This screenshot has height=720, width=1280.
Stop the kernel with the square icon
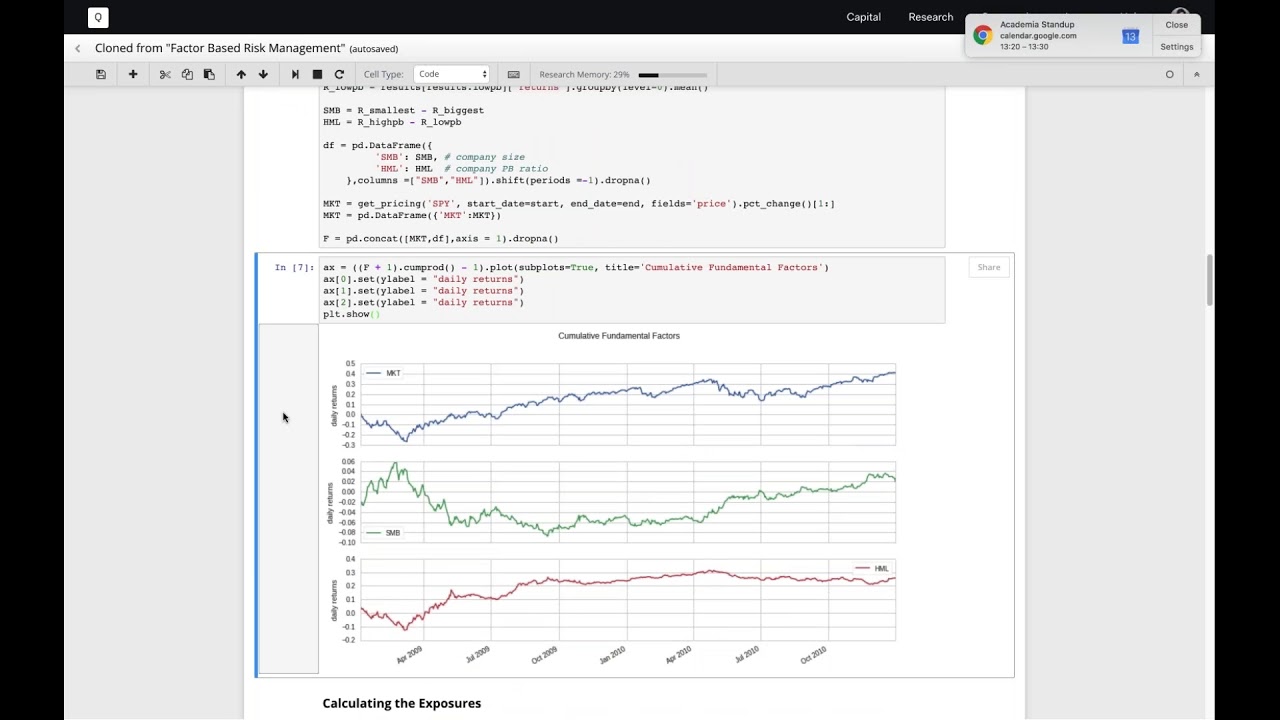(x=317, y=74)
